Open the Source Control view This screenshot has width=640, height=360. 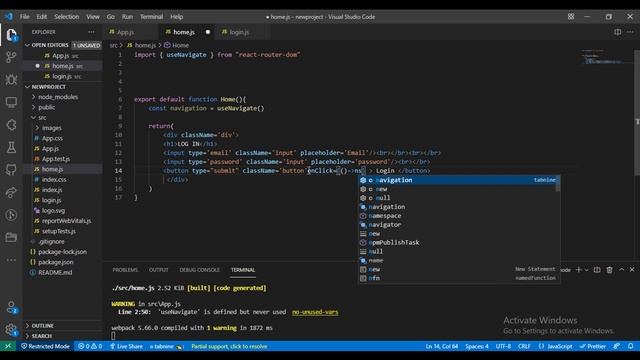[x=11, y=57]
